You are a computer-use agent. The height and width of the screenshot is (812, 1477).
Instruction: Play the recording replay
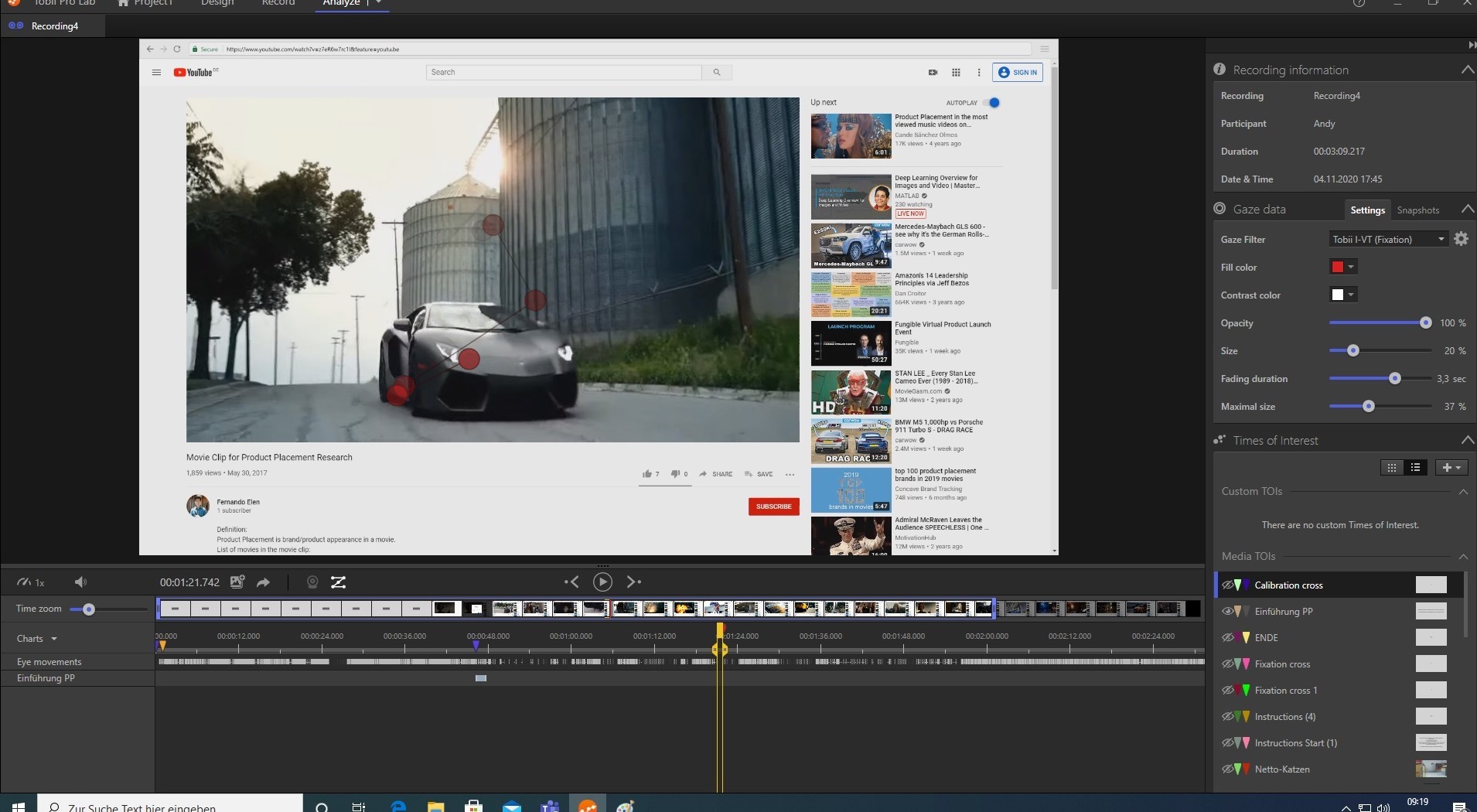(602, 582)
